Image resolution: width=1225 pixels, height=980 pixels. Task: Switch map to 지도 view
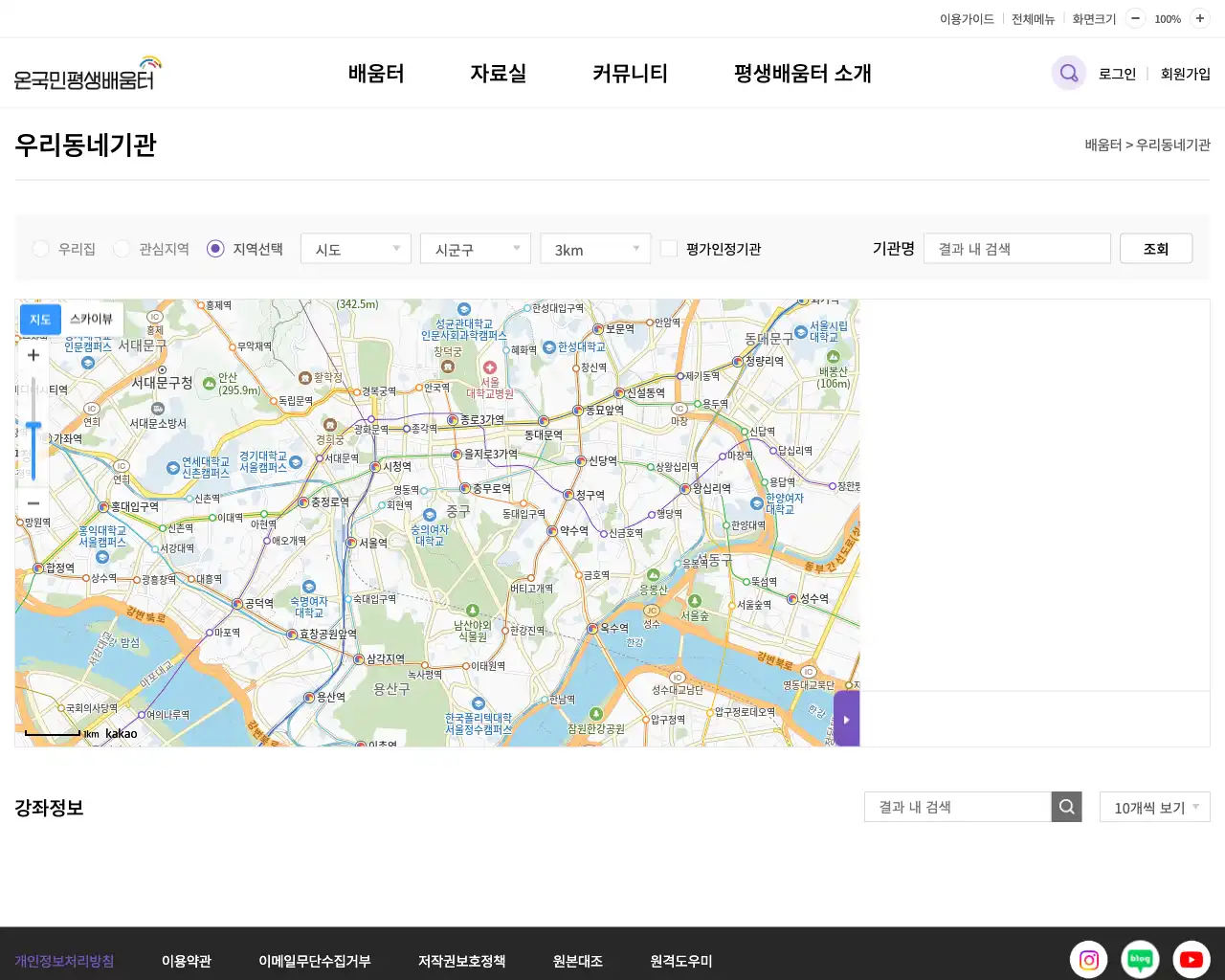tap(40, 320)
